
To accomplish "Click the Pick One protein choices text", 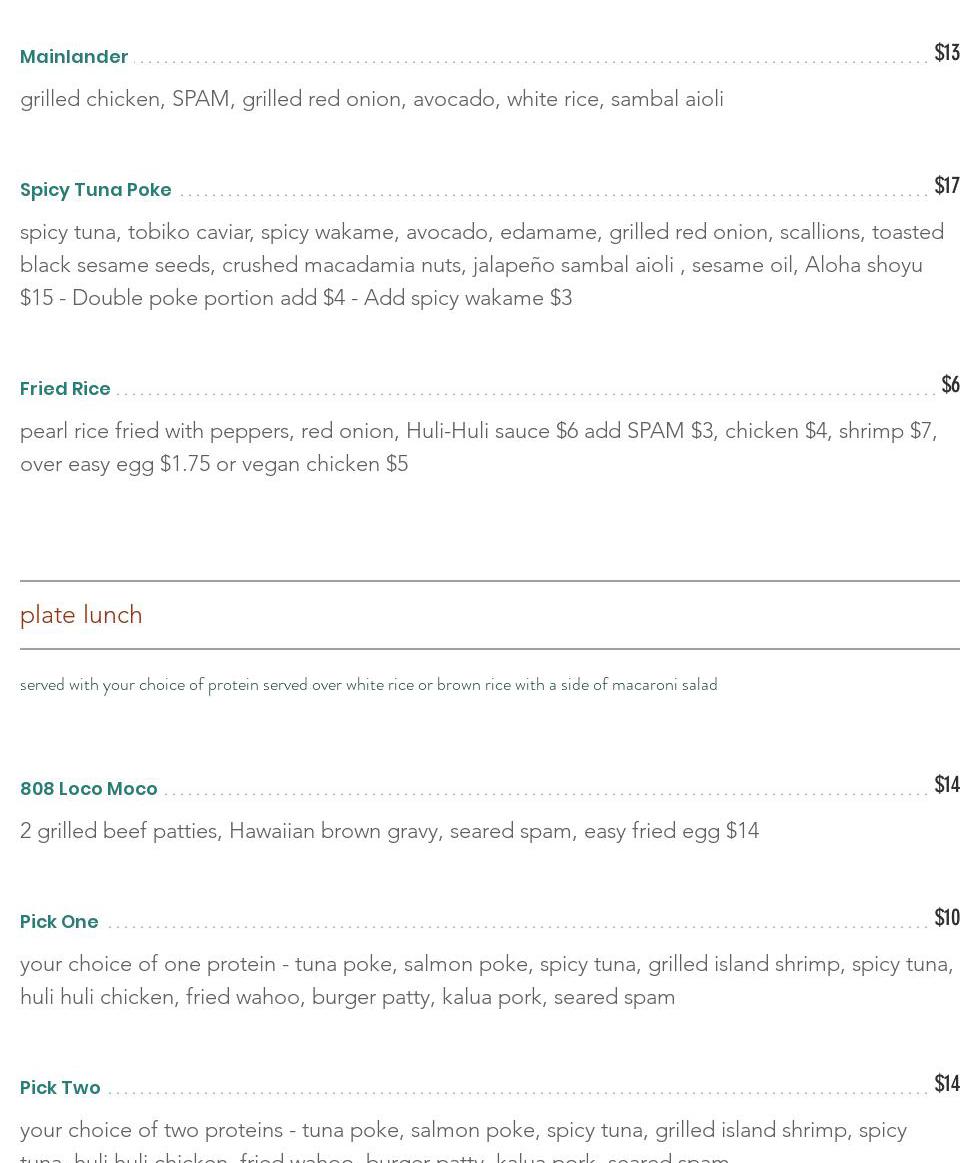I will click(x=487, y=981).
